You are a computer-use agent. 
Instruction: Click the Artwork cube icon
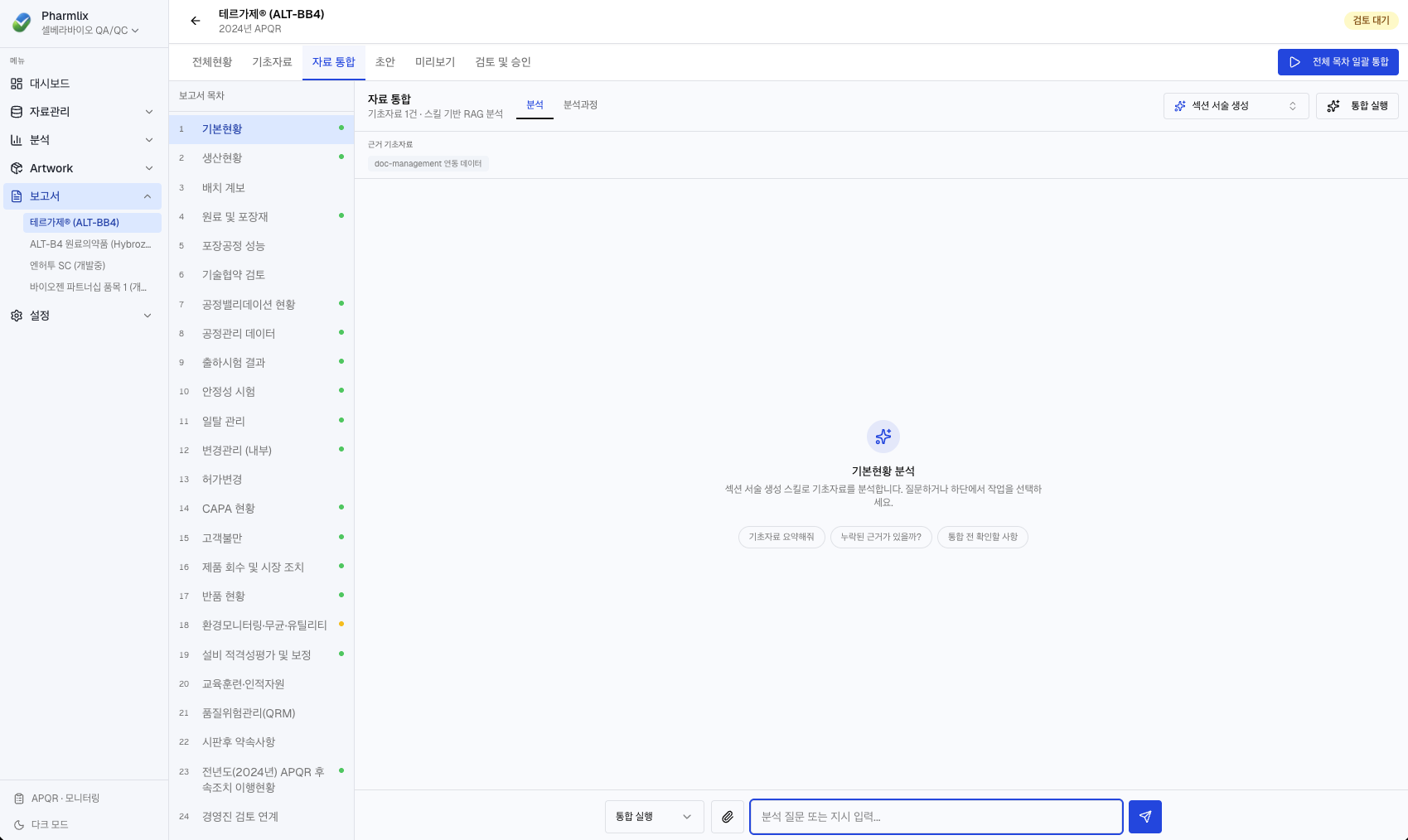[17, 168]
